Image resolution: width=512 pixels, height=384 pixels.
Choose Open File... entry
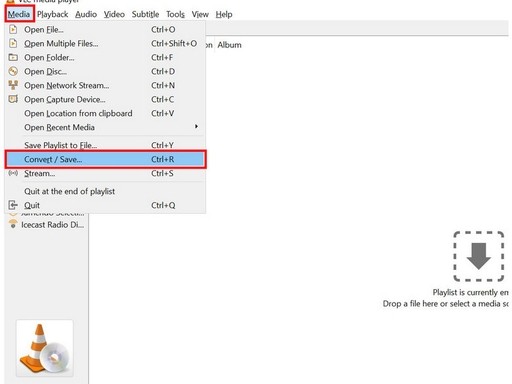click(x=105, y=30)
